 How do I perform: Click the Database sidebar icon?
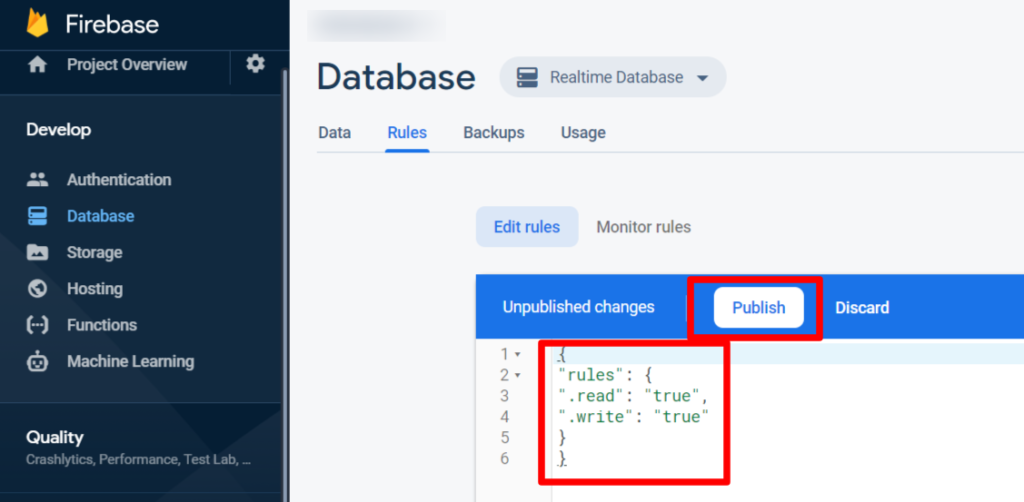point(37,216)
